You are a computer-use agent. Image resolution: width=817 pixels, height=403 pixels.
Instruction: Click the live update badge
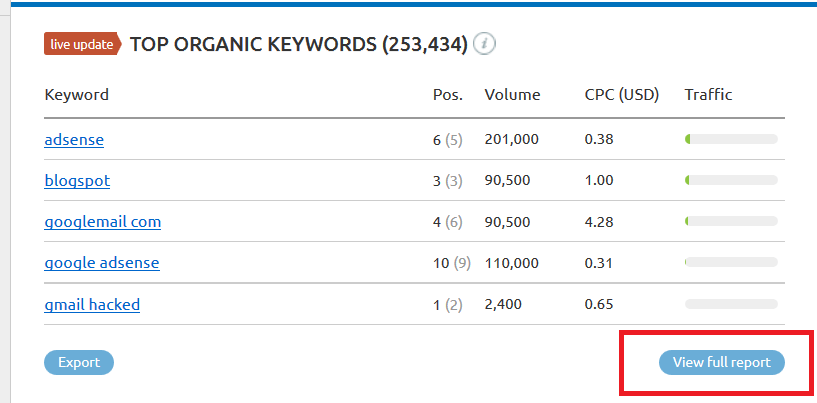[82, 44]
